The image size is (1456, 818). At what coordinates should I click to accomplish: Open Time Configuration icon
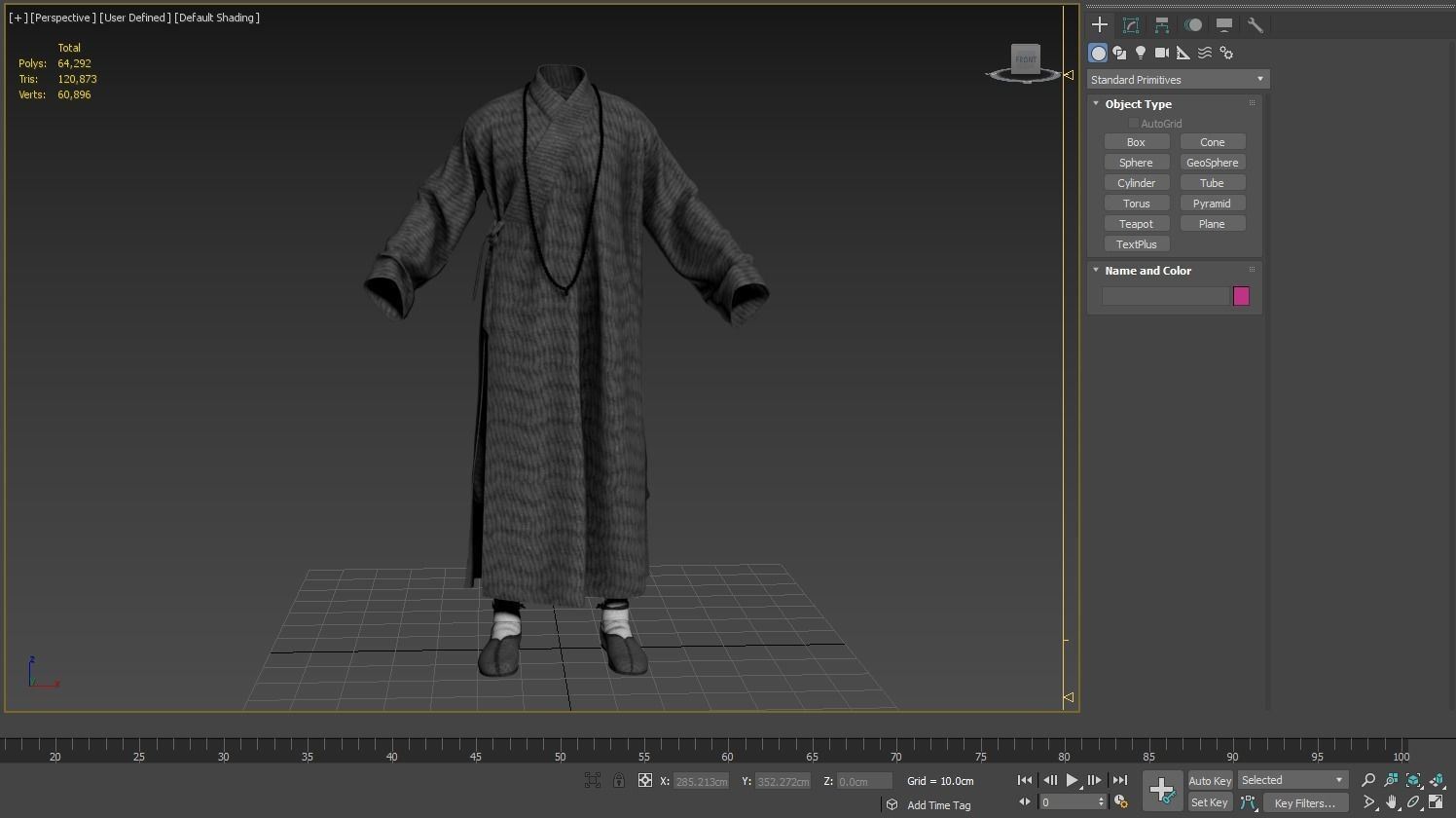pyautogui.click(x=1121, y=802)
